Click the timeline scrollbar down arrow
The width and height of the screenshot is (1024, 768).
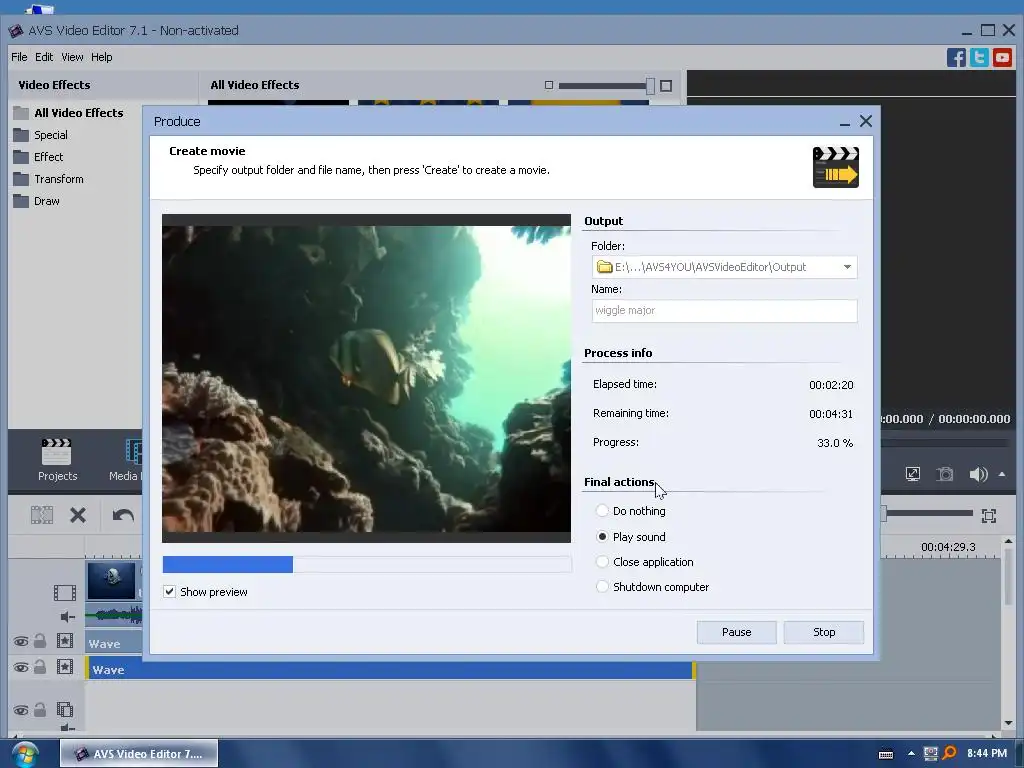point(1008,724)
